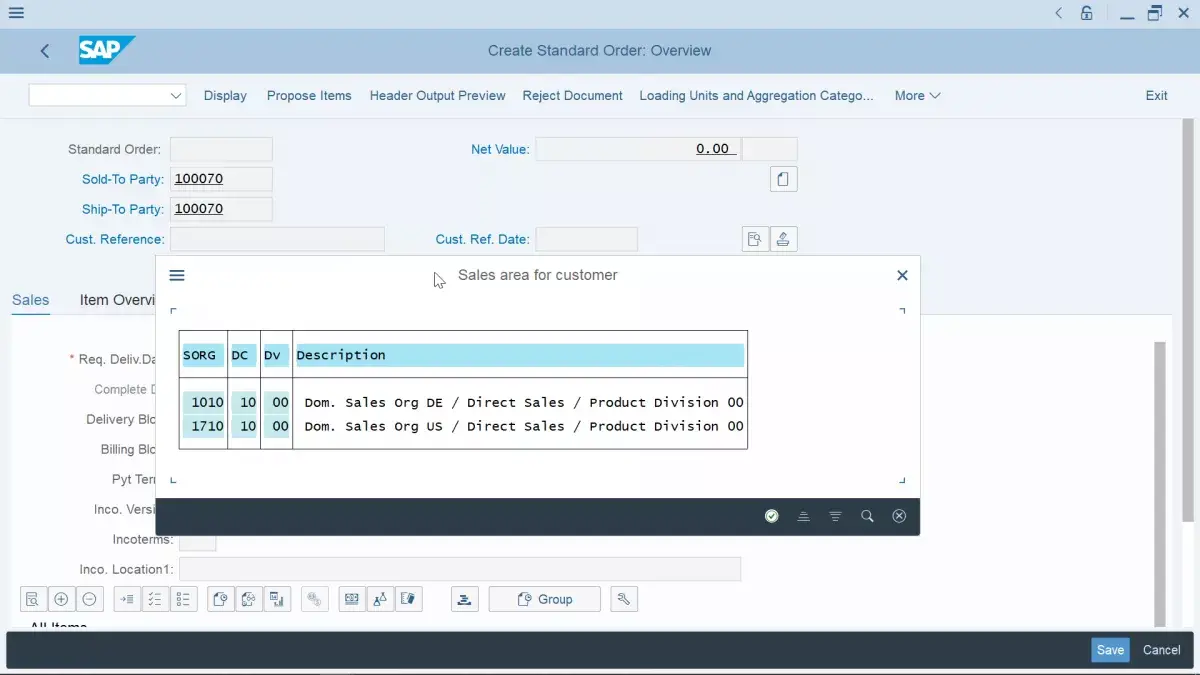
Task: Click the Cust. Reference input field
Action: coord(277,239)
